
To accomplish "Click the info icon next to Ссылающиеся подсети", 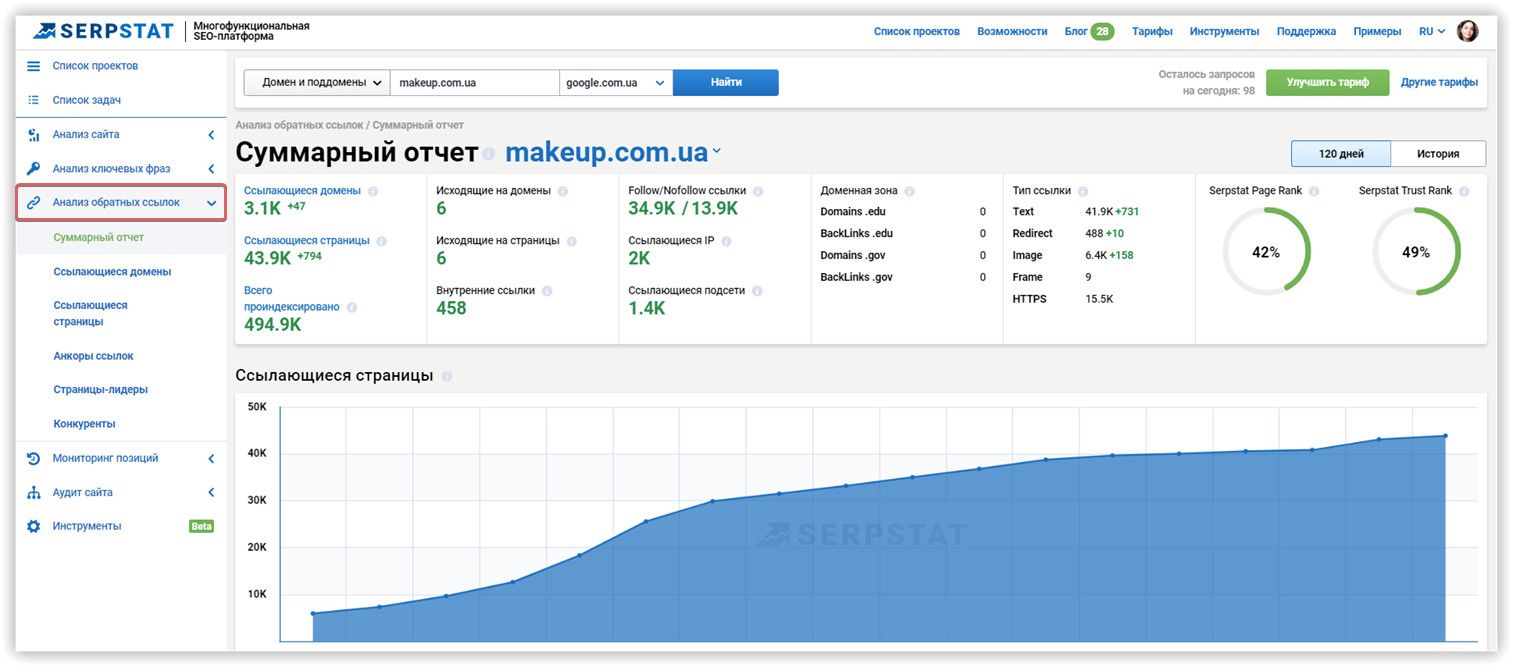I will coord(757,291).
